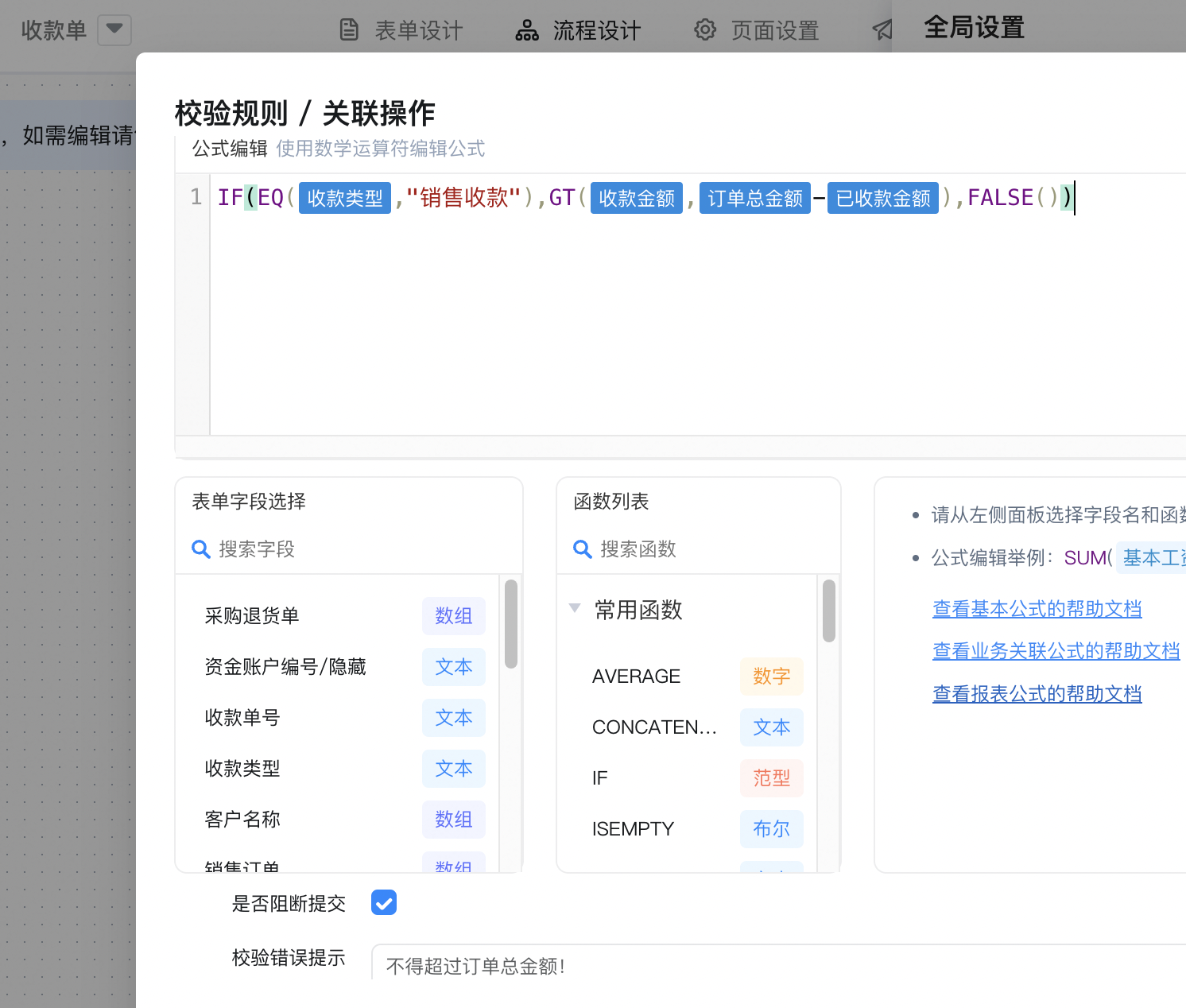The height and width of the screenshot is (1008, 1186).
Task: Click the 数组 tag beside 客户名称
Action: (x=454, y=820)
